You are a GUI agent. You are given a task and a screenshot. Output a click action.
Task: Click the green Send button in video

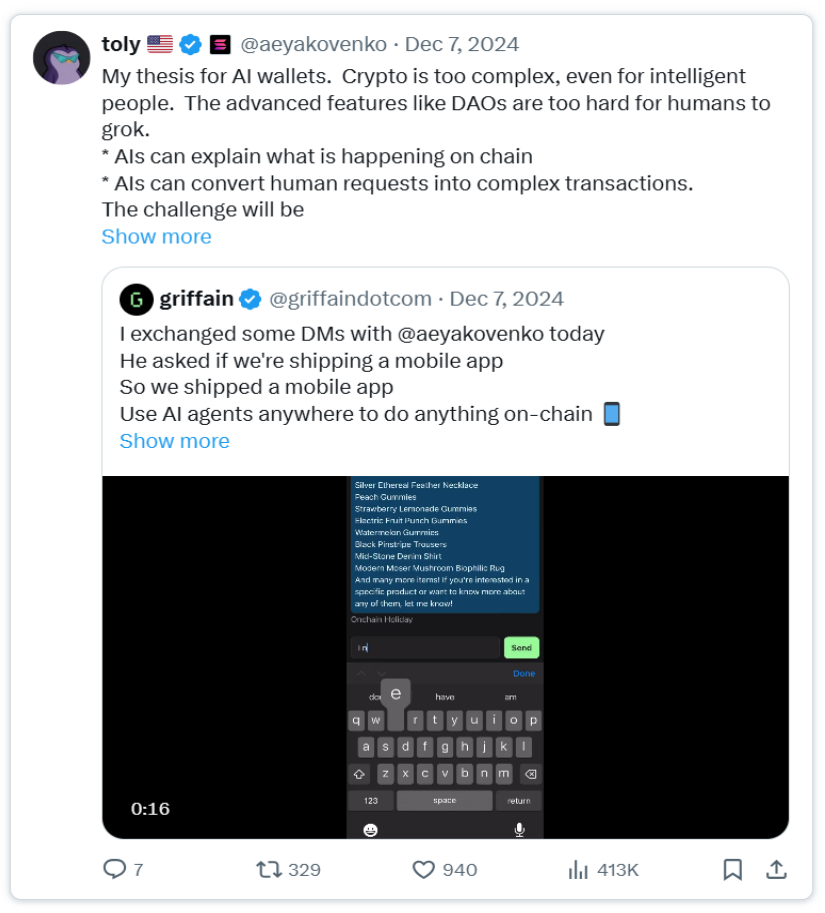click(521, 647)
